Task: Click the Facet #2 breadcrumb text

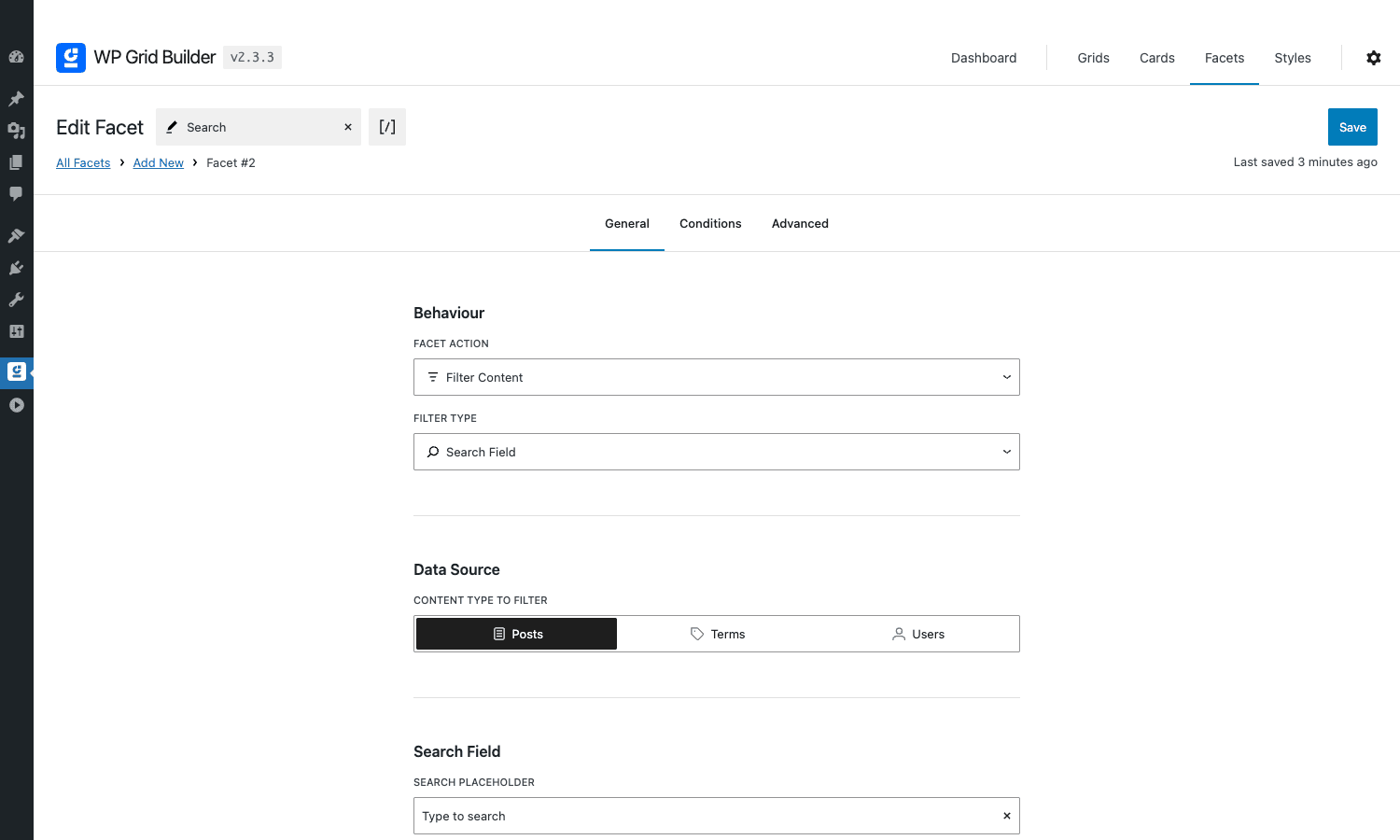Action: tap(231, 162)
